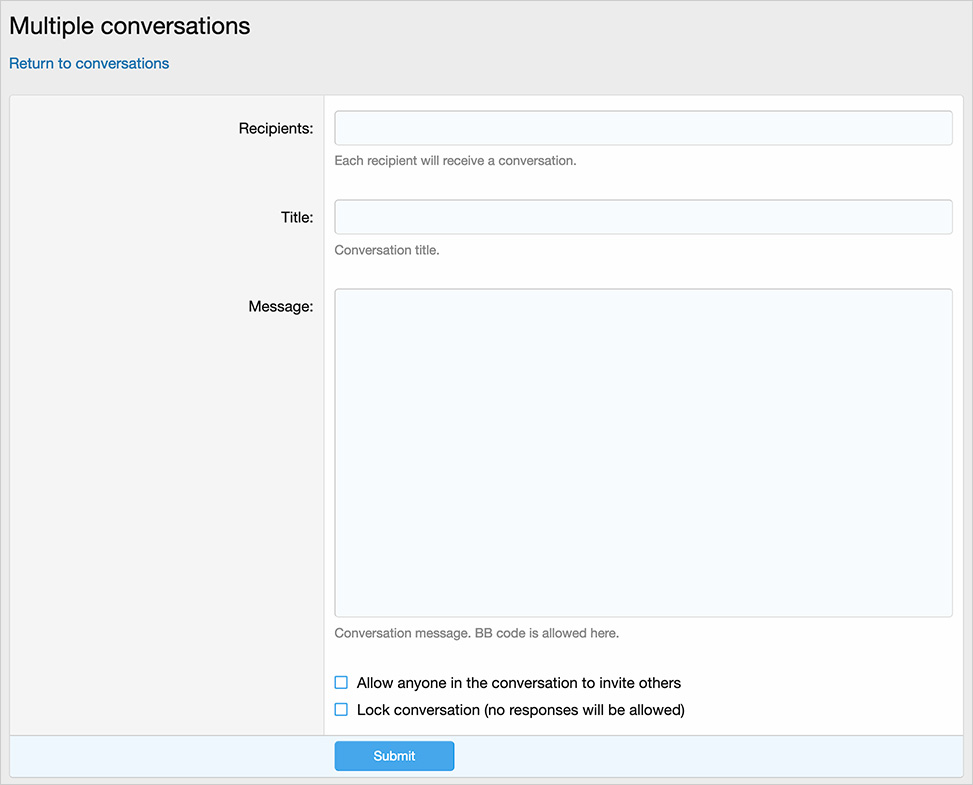Select the Recipients field label

click(x=275, y=128)
